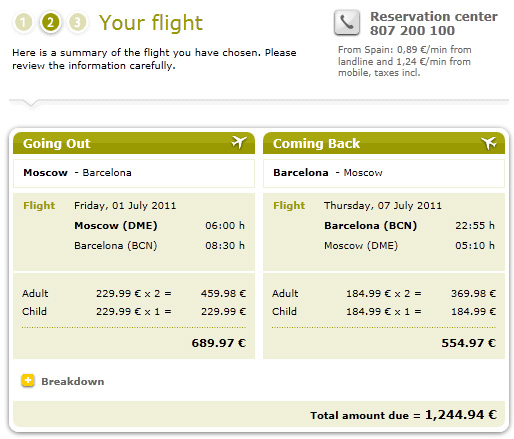This screenshot has height=439, width=514.
Task: Click the Your flight page heading
Action: 151,23
